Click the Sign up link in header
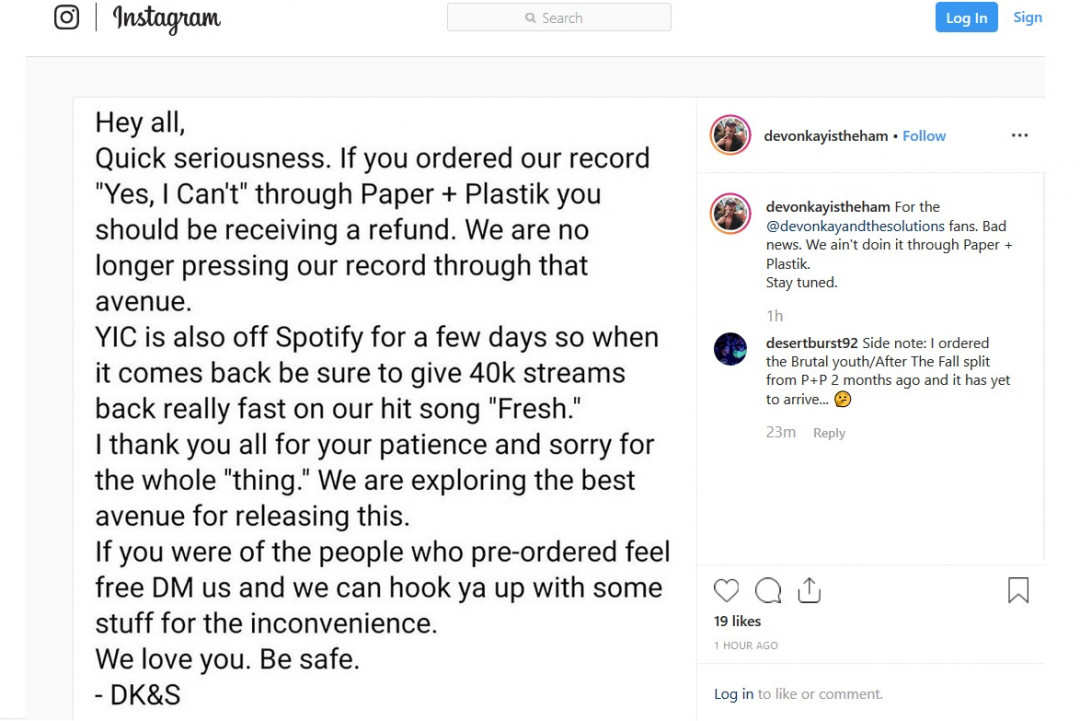The width and height of the screenshot is (1080, 721). point(1027,18)
